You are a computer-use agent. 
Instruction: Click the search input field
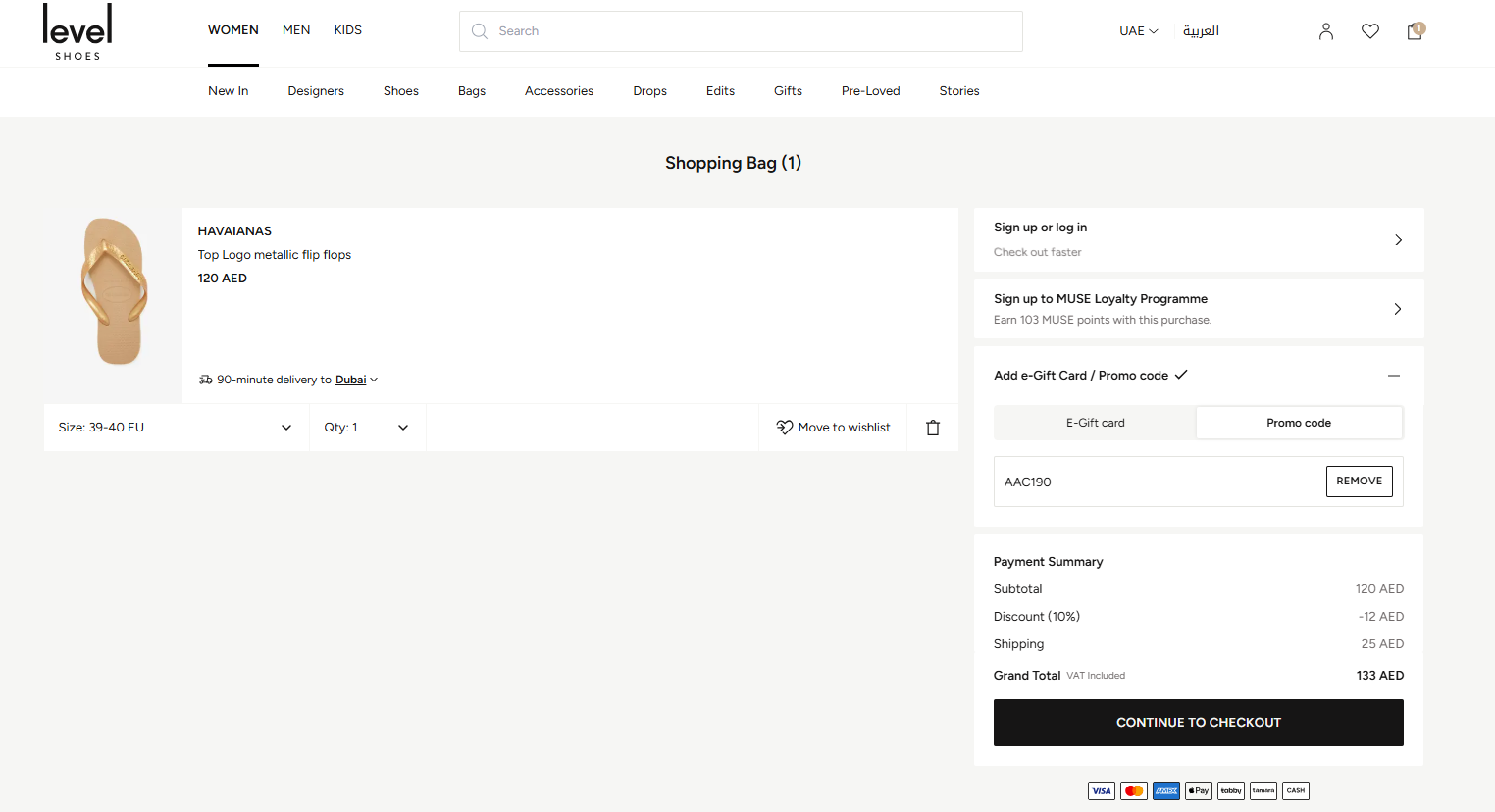click(x=741, y=31)
